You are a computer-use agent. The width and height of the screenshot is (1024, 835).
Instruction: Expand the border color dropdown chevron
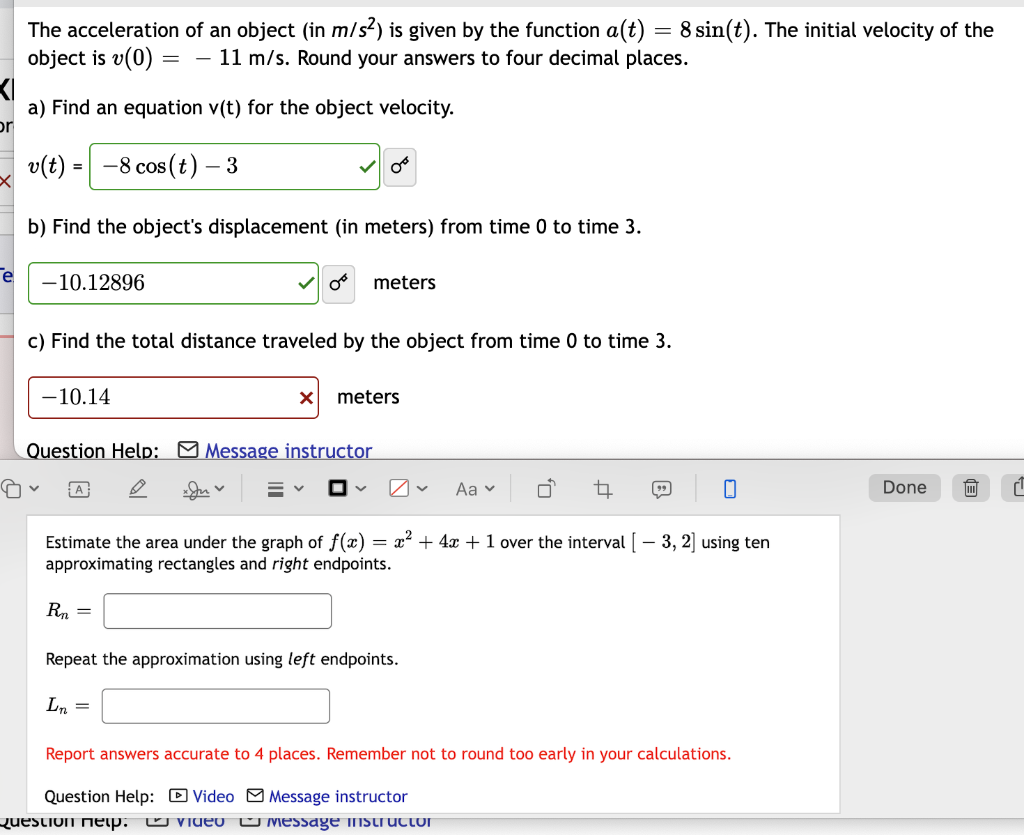360,488
